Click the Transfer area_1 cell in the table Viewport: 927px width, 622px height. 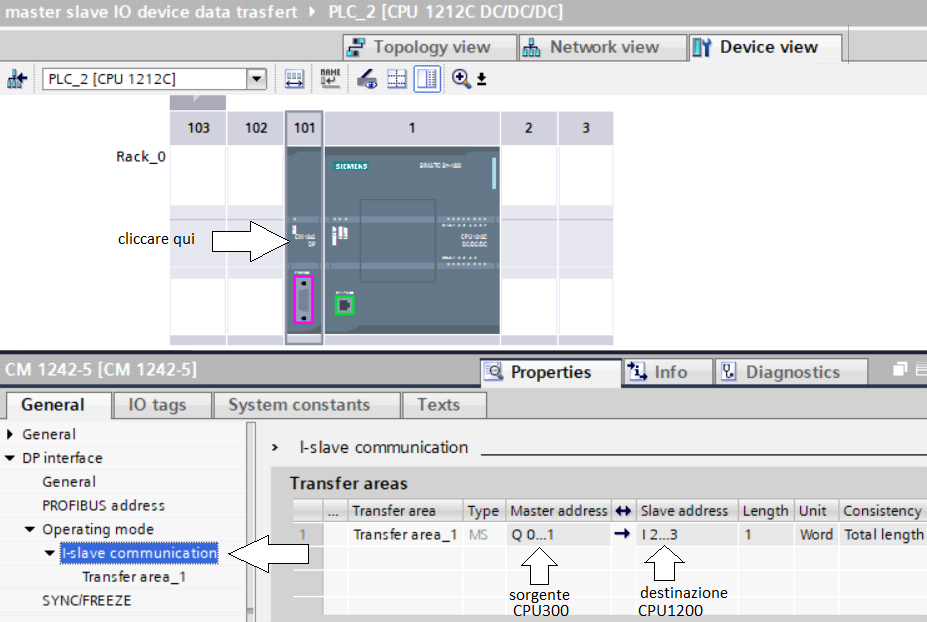click(x=405, y=534)
